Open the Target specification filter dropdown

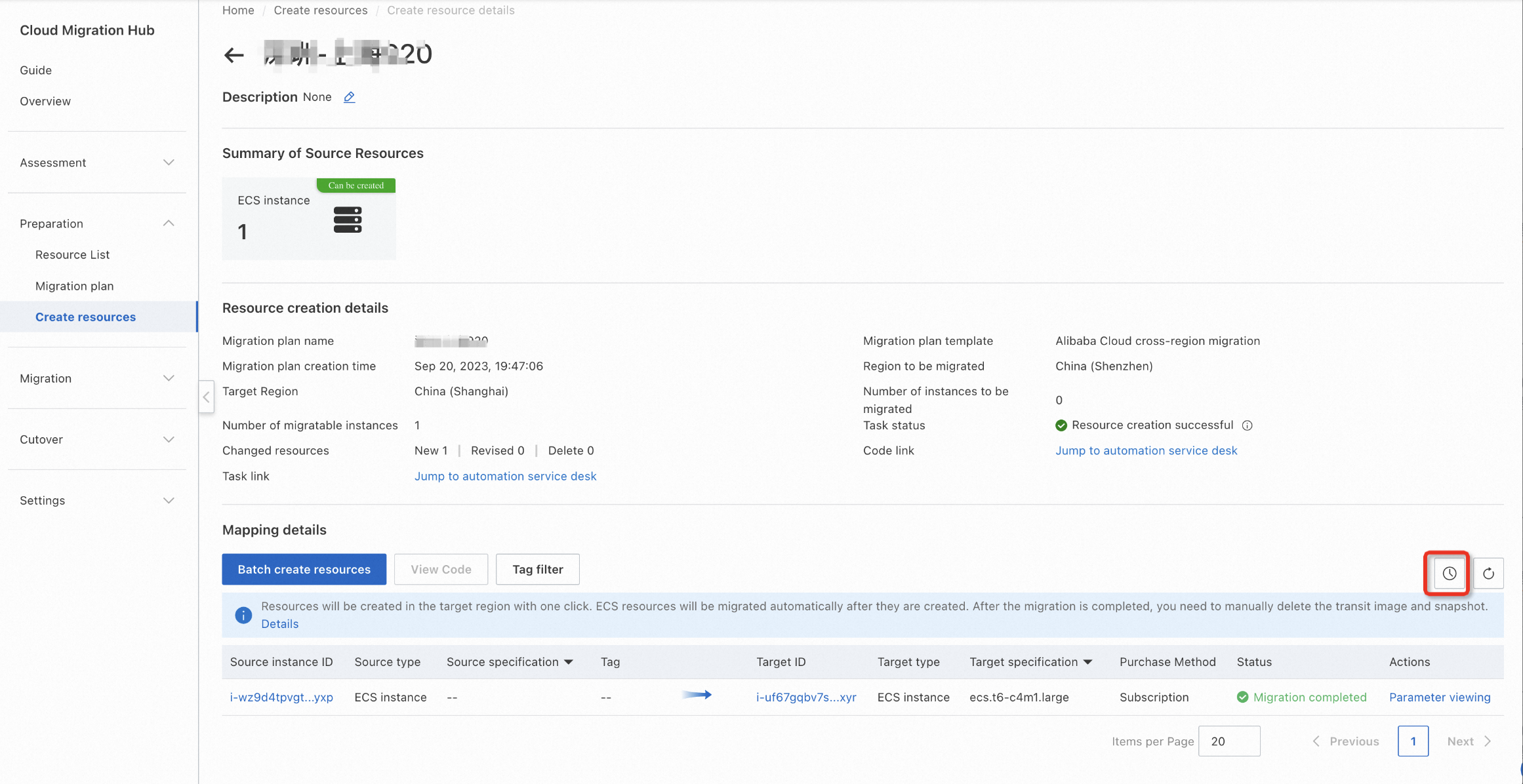(x=1088, y=662)
